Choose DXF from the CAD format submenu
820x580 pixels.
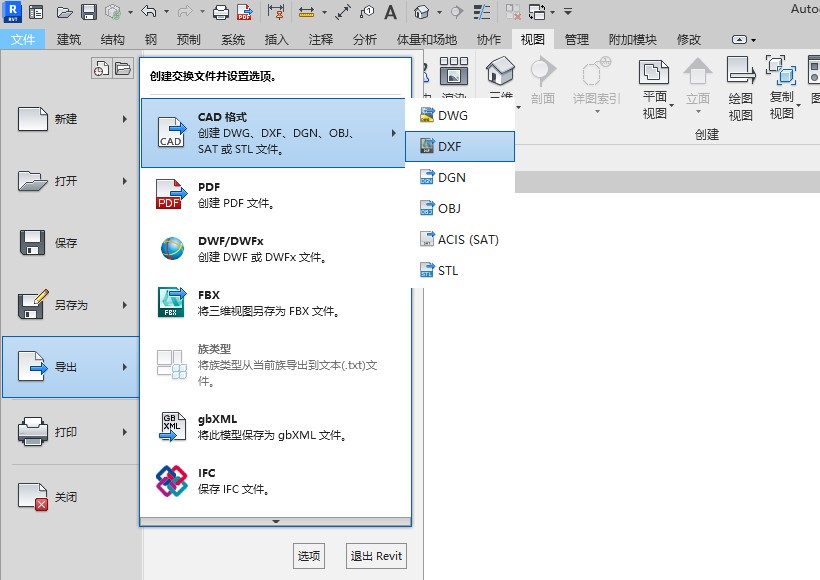[x=460, y=146]
